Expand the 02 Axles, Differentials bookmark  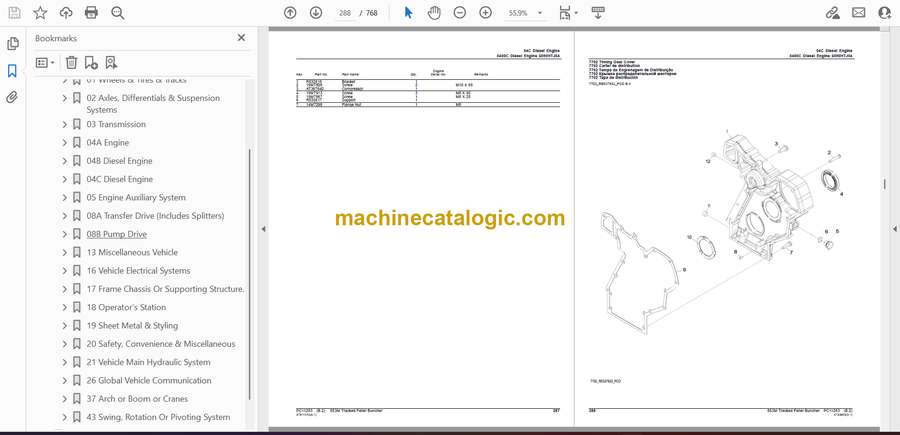point(64,98)
